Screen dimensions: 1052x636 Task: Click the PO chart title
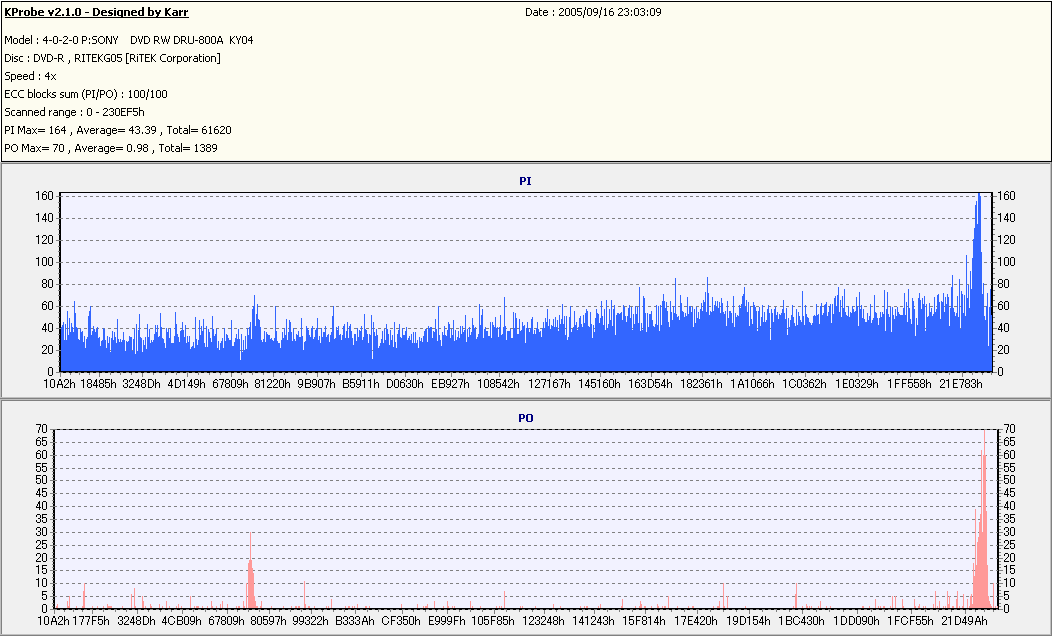coord(525,418)
